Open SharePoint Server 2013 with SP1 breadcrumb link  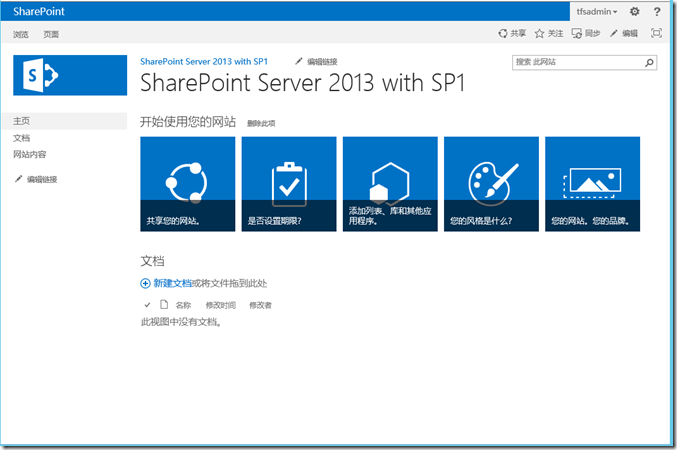tap(204, 61)
